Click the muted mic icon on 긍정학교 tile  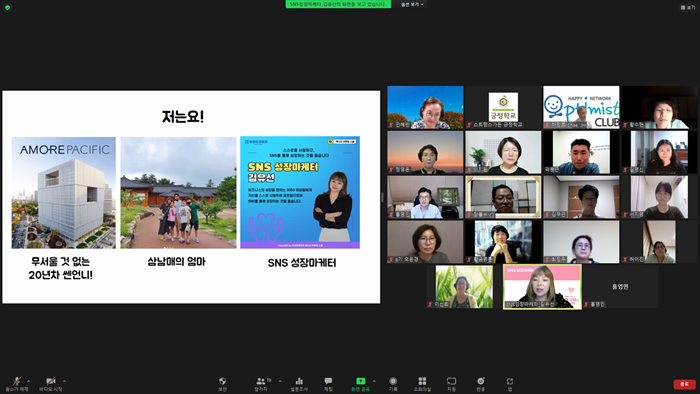[x=469, y=125]
